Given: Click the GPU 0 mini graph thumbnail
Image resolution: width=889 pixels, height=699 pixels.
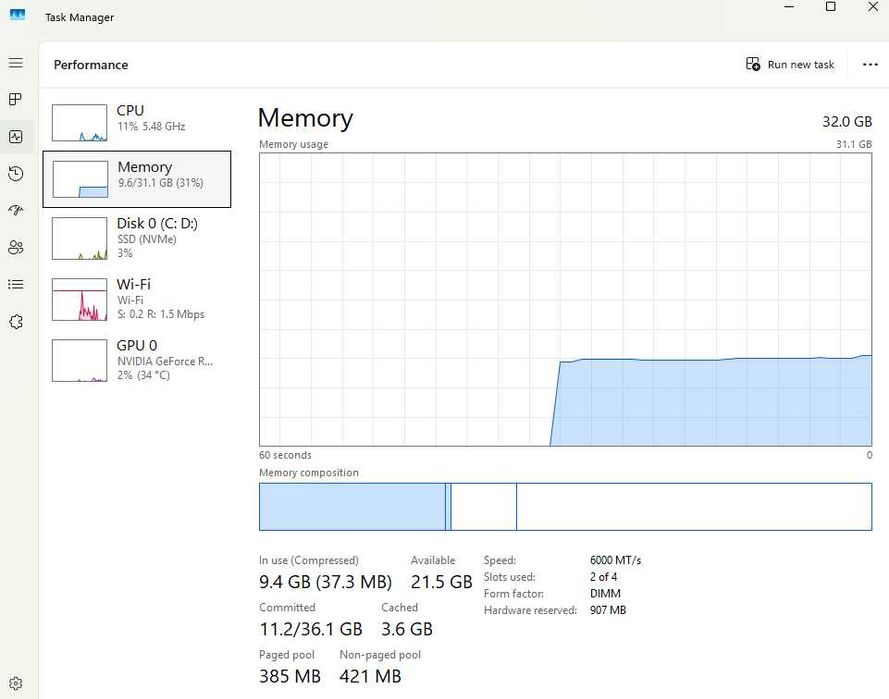Looking at the screenshot, I should click(79, 361).
